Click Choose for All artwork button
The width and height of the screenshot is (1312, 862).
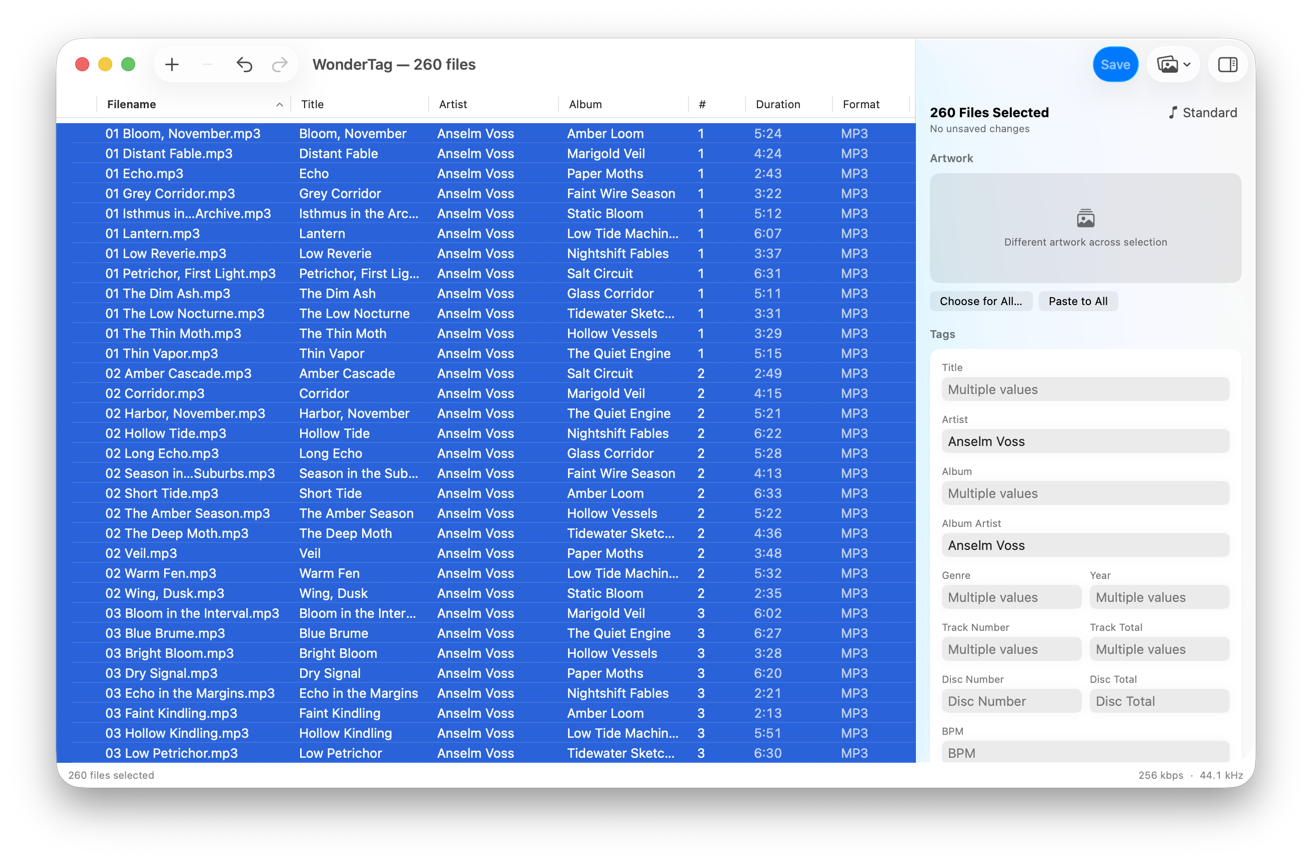click(981, 301)
